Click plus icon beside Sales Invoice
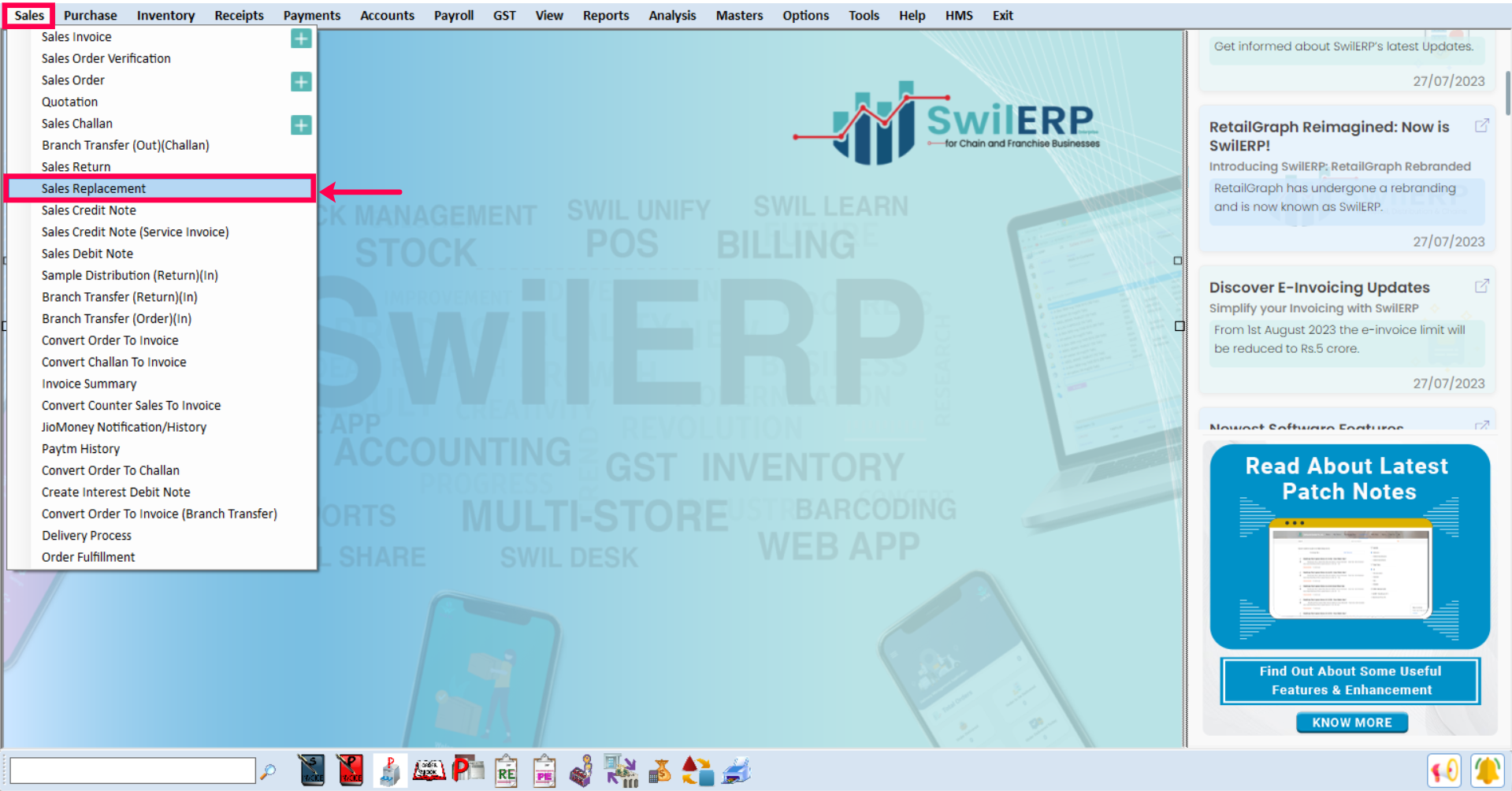This screenshot has height=791, width=1512. pyautogui.click(x=301, y=38)
